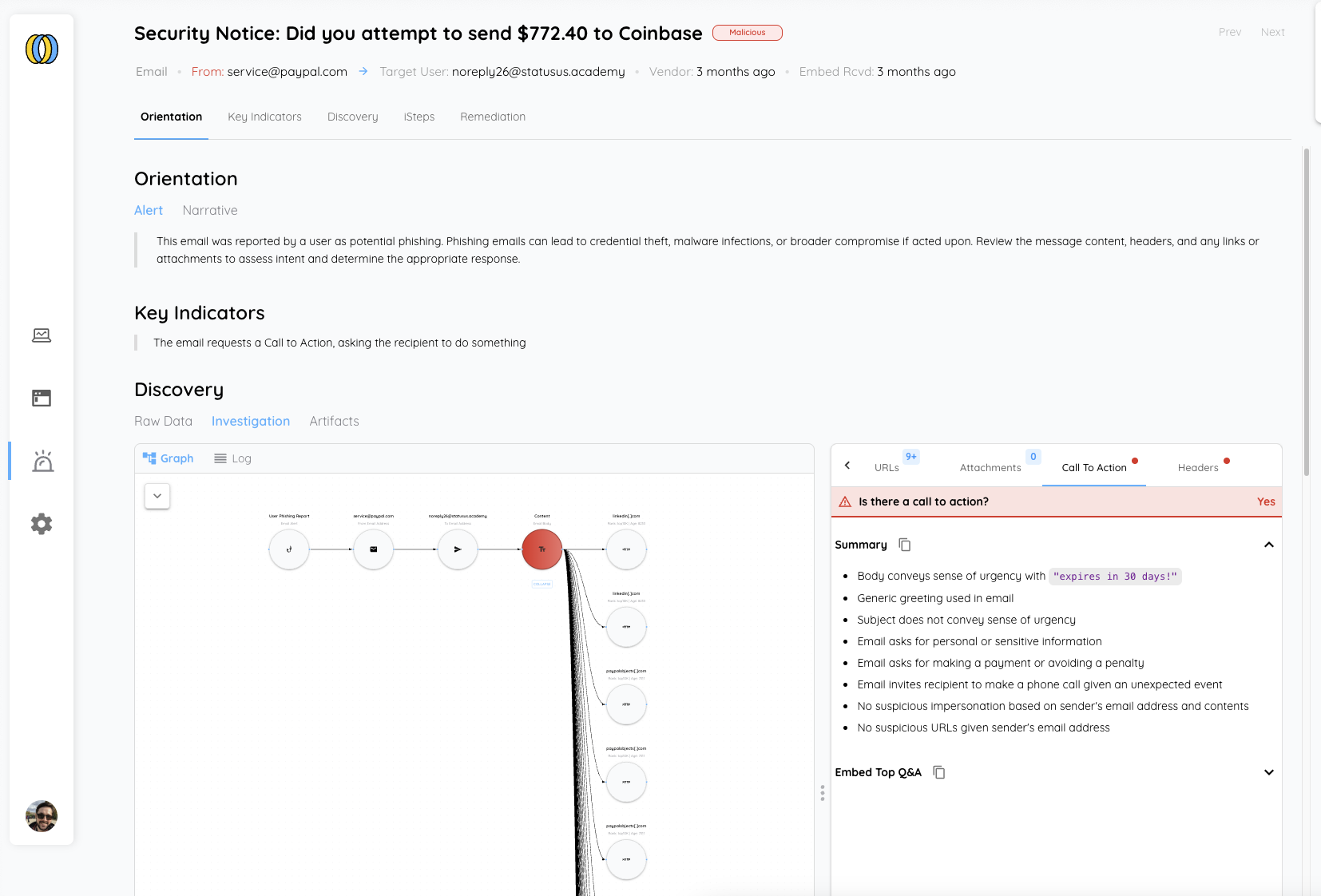Click the red Content graph node

click(541, 549)
